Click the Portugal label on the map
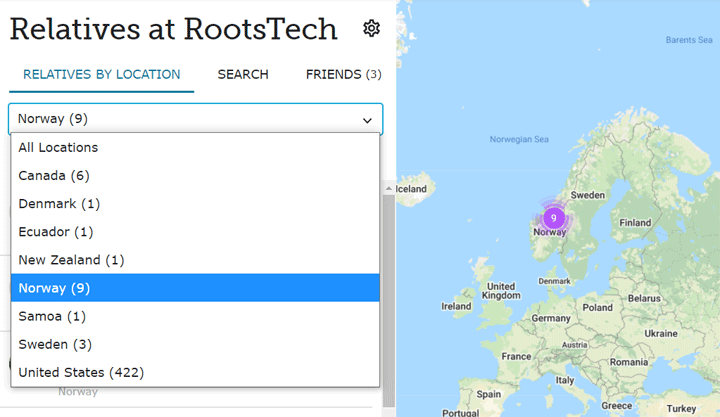This screenshot has width=720, height=417. pos(460,413)
